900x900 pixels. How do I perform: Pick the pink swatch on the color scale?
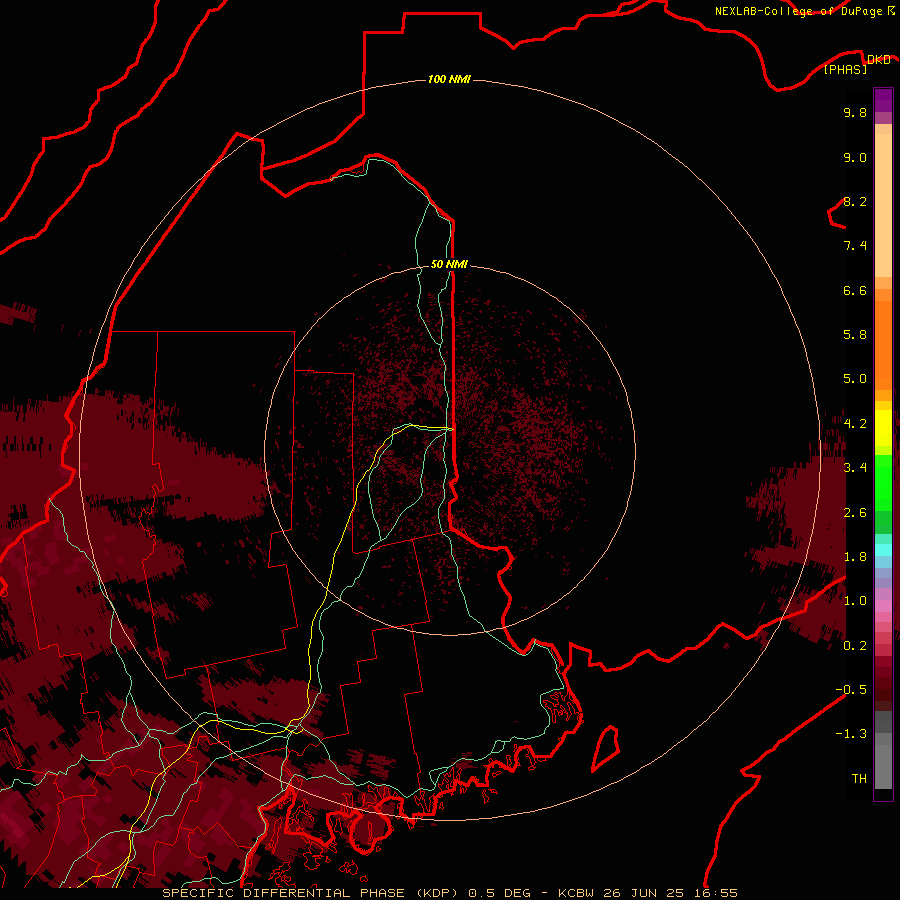[883, 606]
